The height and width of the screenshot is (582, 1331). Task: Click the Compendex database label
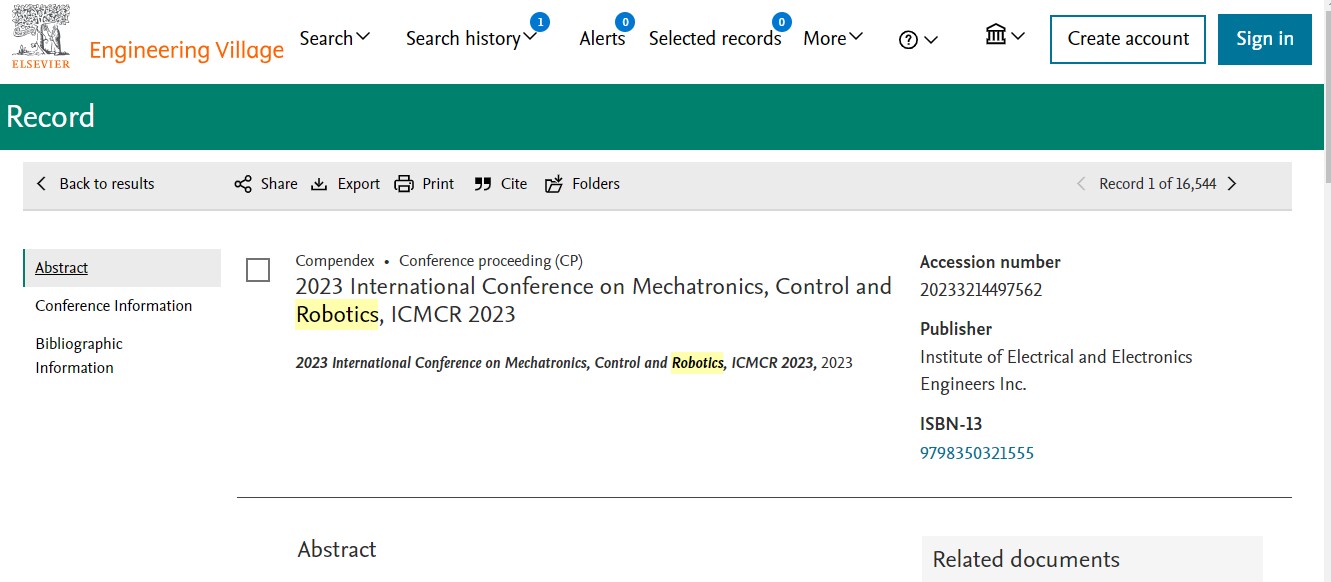point(335,261)
